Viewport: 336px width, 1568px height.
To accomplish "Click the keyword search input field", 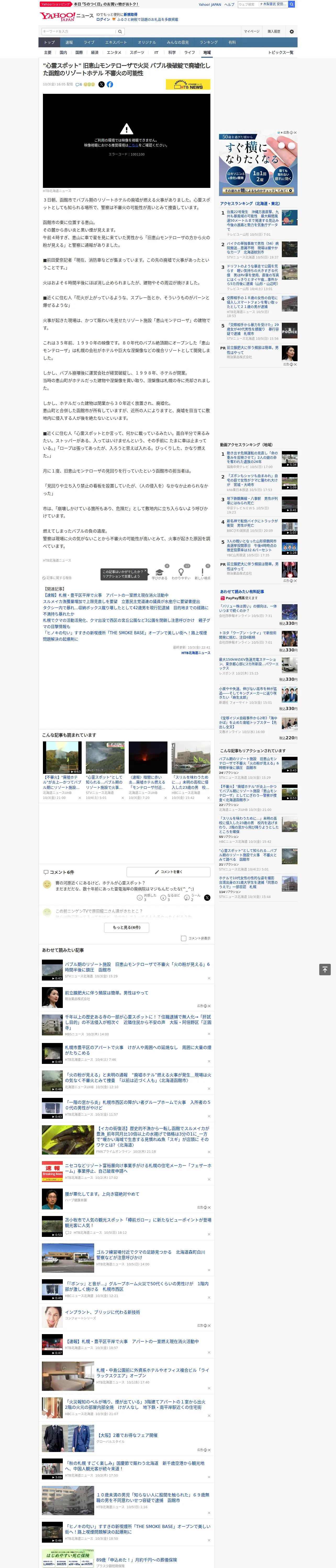I will click(78, 32).
